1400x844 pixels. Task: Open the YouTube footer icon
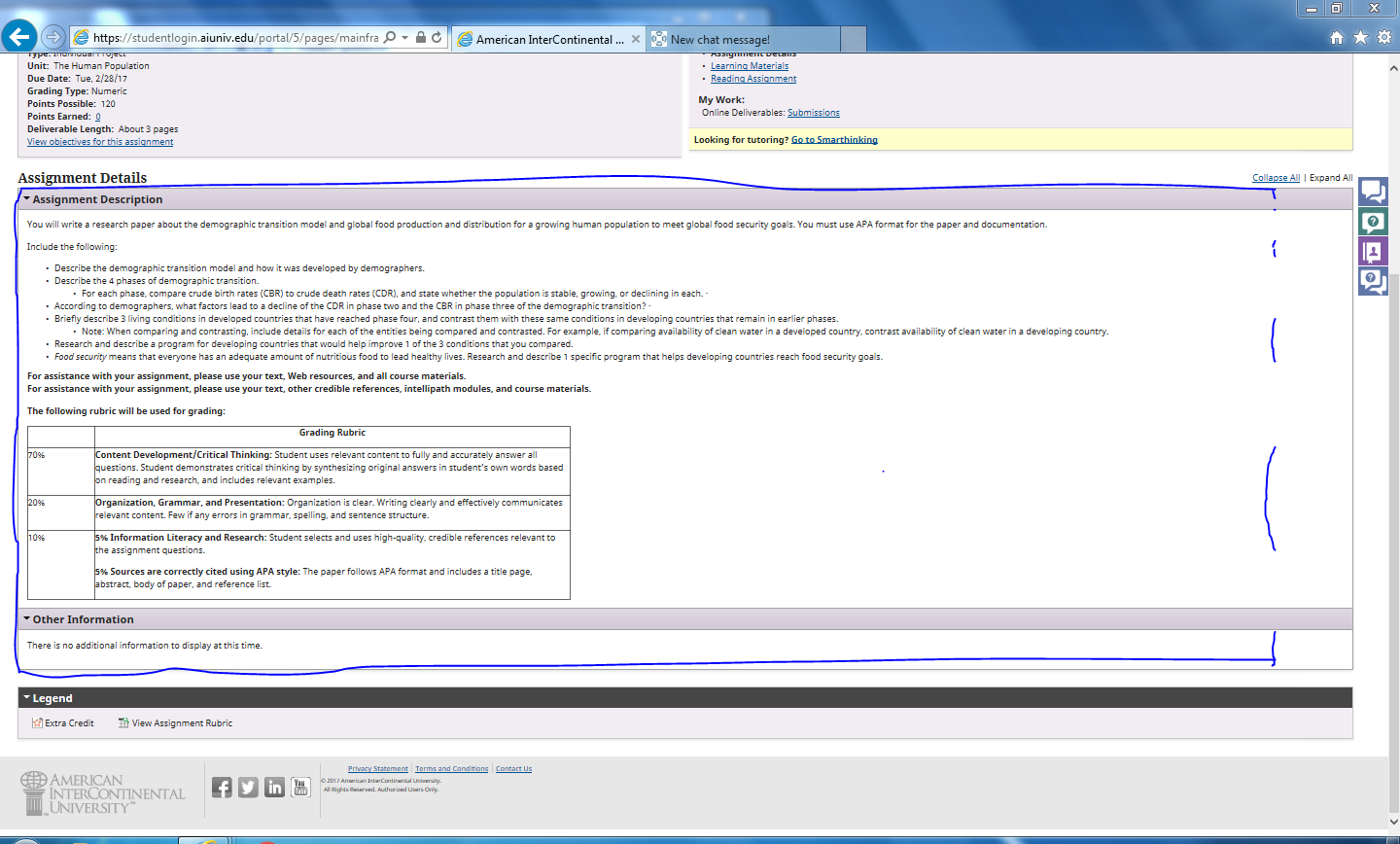(300, 788)
